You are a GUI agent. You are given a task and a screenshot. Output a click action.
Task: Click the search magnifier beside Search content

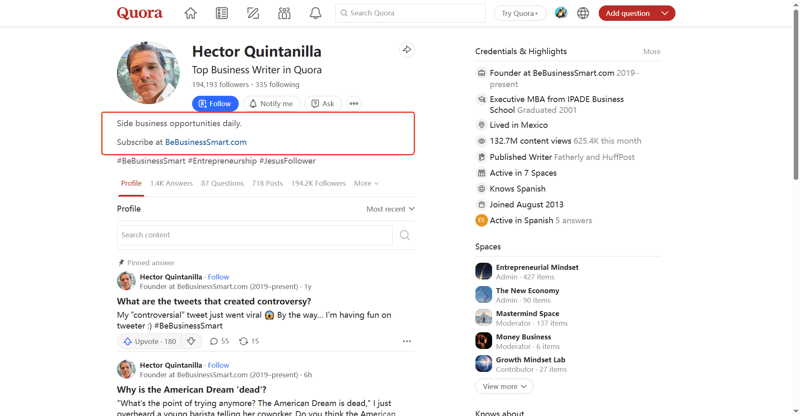pos(405,235)
